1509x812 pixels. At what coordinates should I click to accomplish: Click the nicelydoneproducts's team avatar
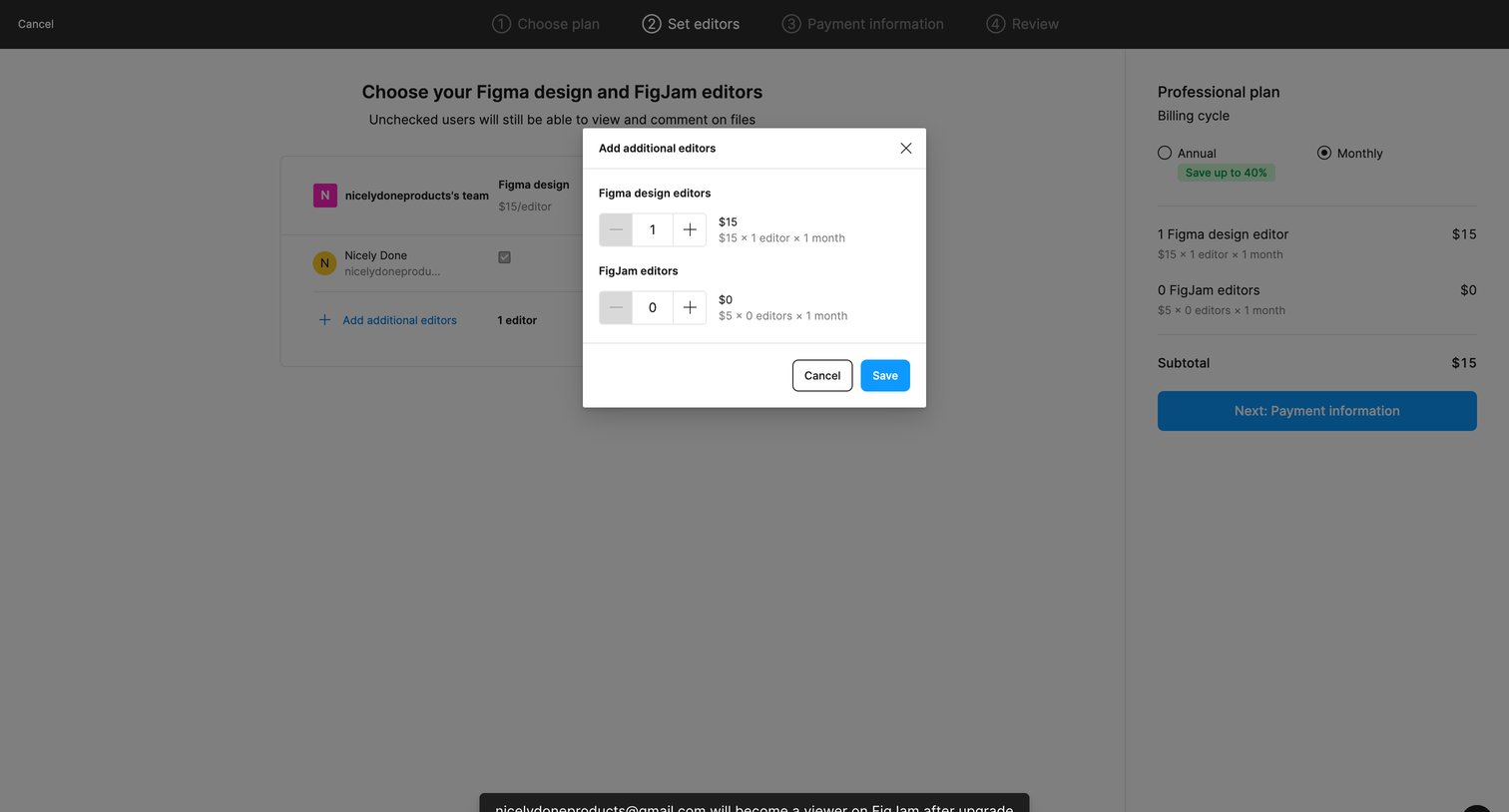[325, 196]
